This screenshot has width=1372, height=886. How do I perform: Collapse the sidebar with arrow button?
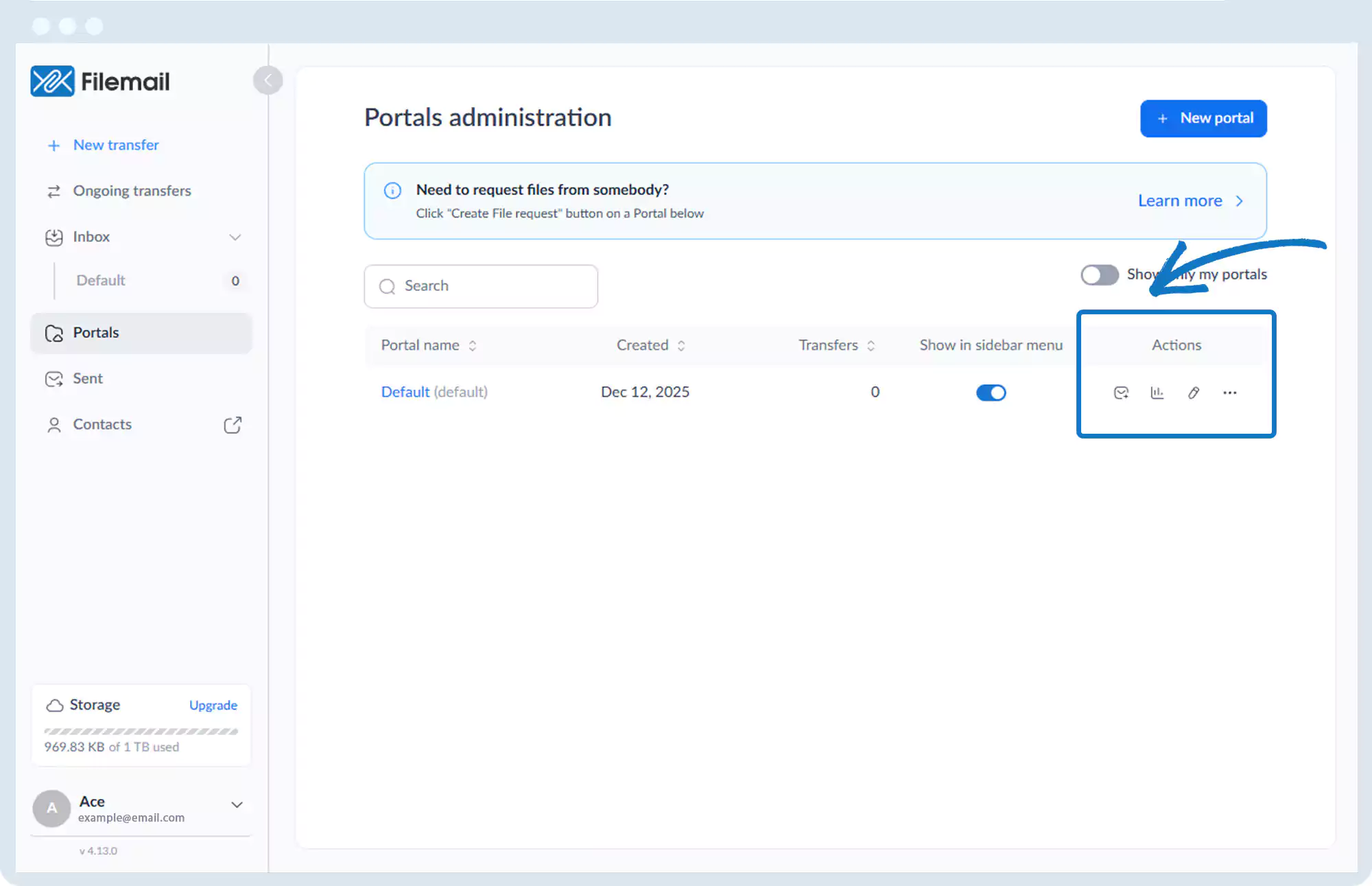coord(268,80)
